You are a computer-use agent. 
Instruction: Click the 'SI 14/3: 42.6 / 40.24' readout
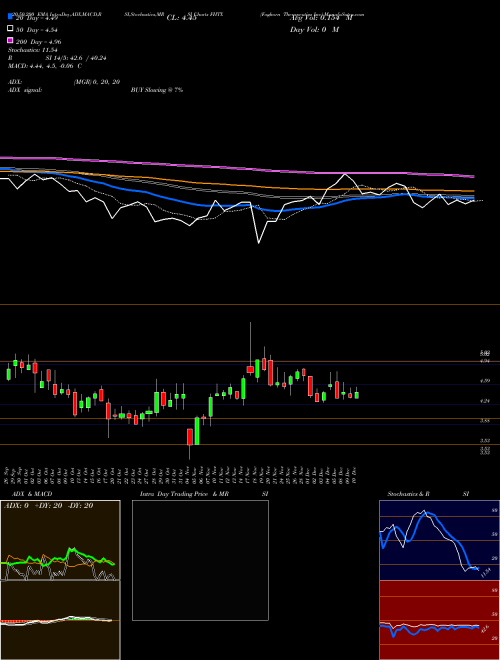[x=76, y=58]
